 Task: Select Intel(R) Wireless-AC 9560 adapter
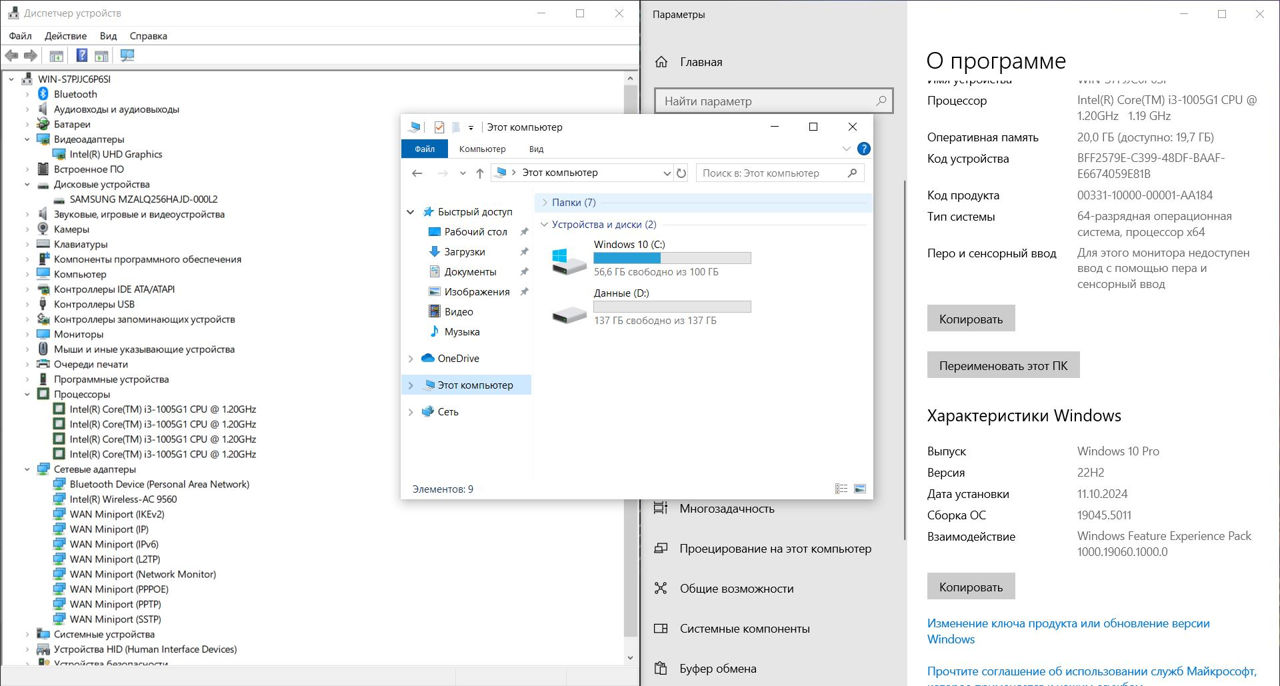(123, 499)
